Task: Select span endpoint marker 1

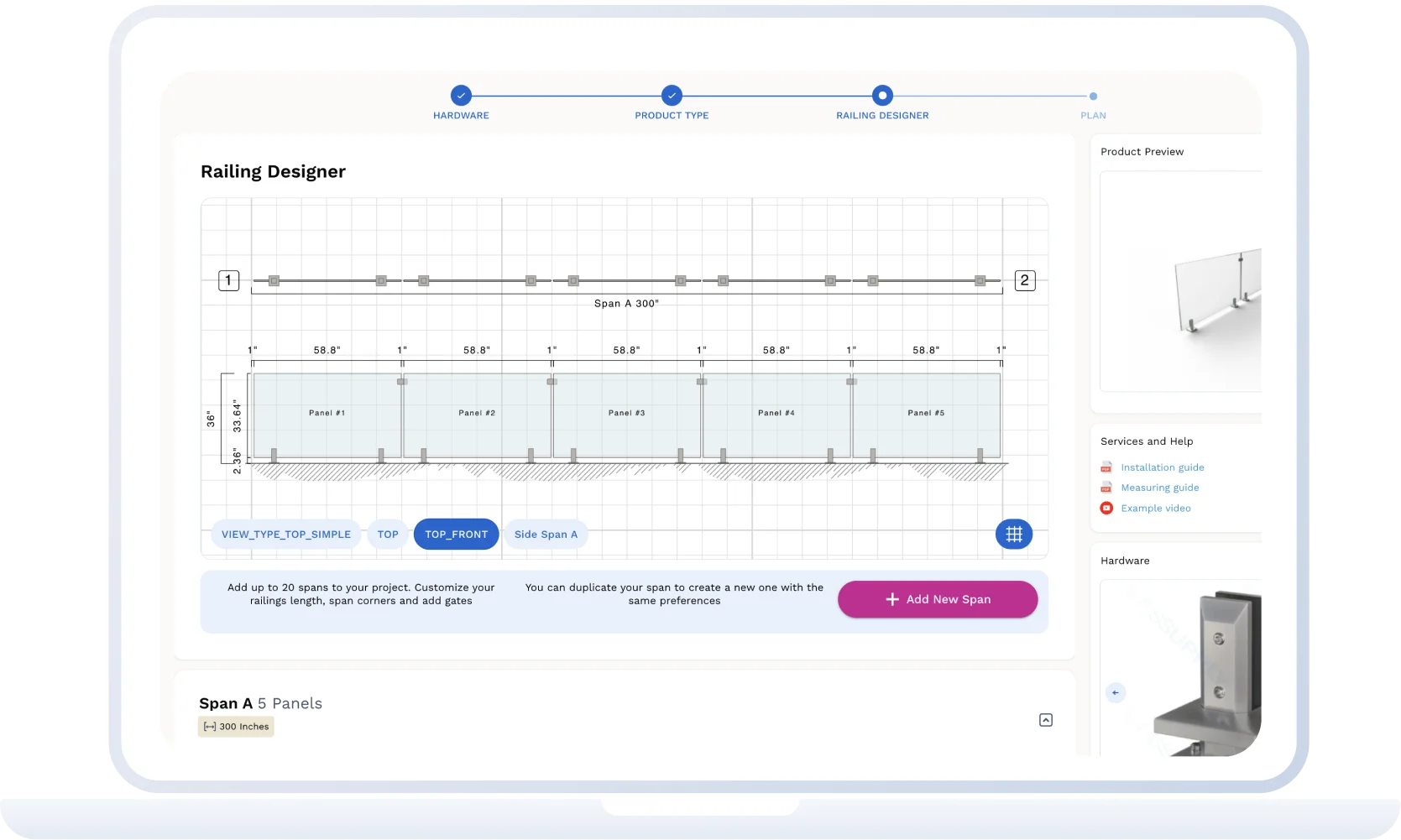Action: click(227, 279)
